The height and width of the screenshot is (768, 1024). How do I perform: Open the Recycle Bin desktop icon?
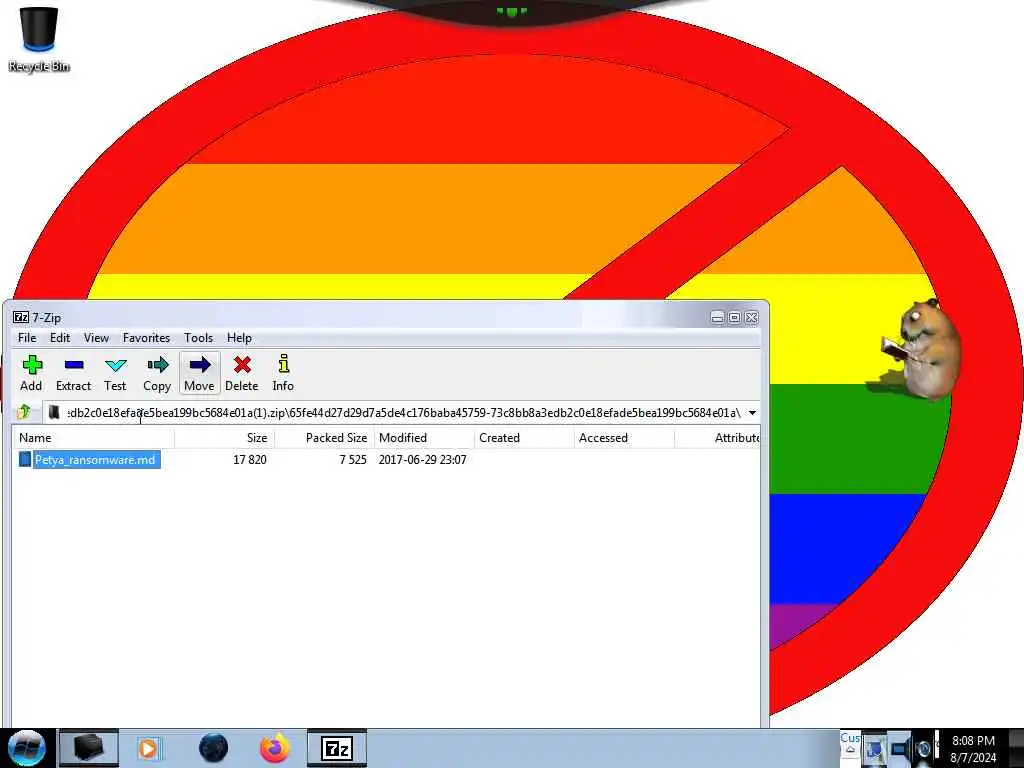(x=39, y=39)
